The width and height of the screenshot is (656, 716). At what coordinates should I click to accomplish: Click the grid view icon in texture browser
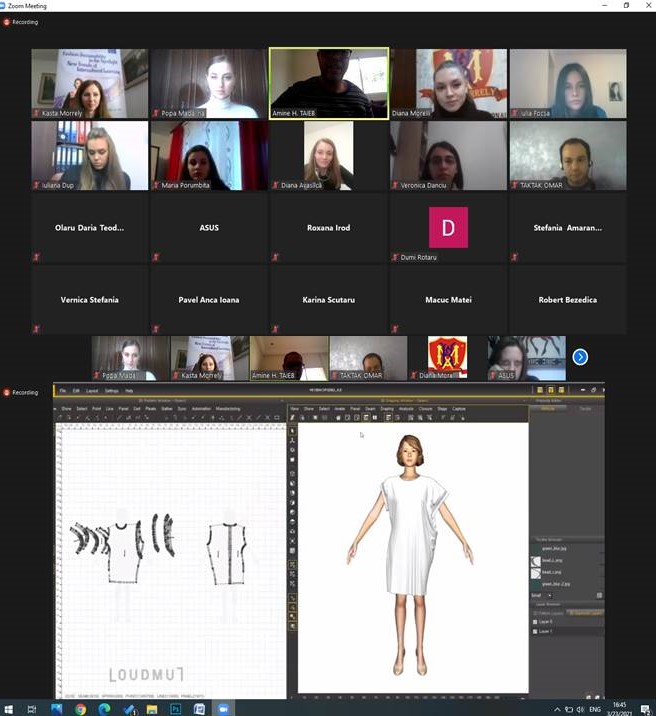599,595
